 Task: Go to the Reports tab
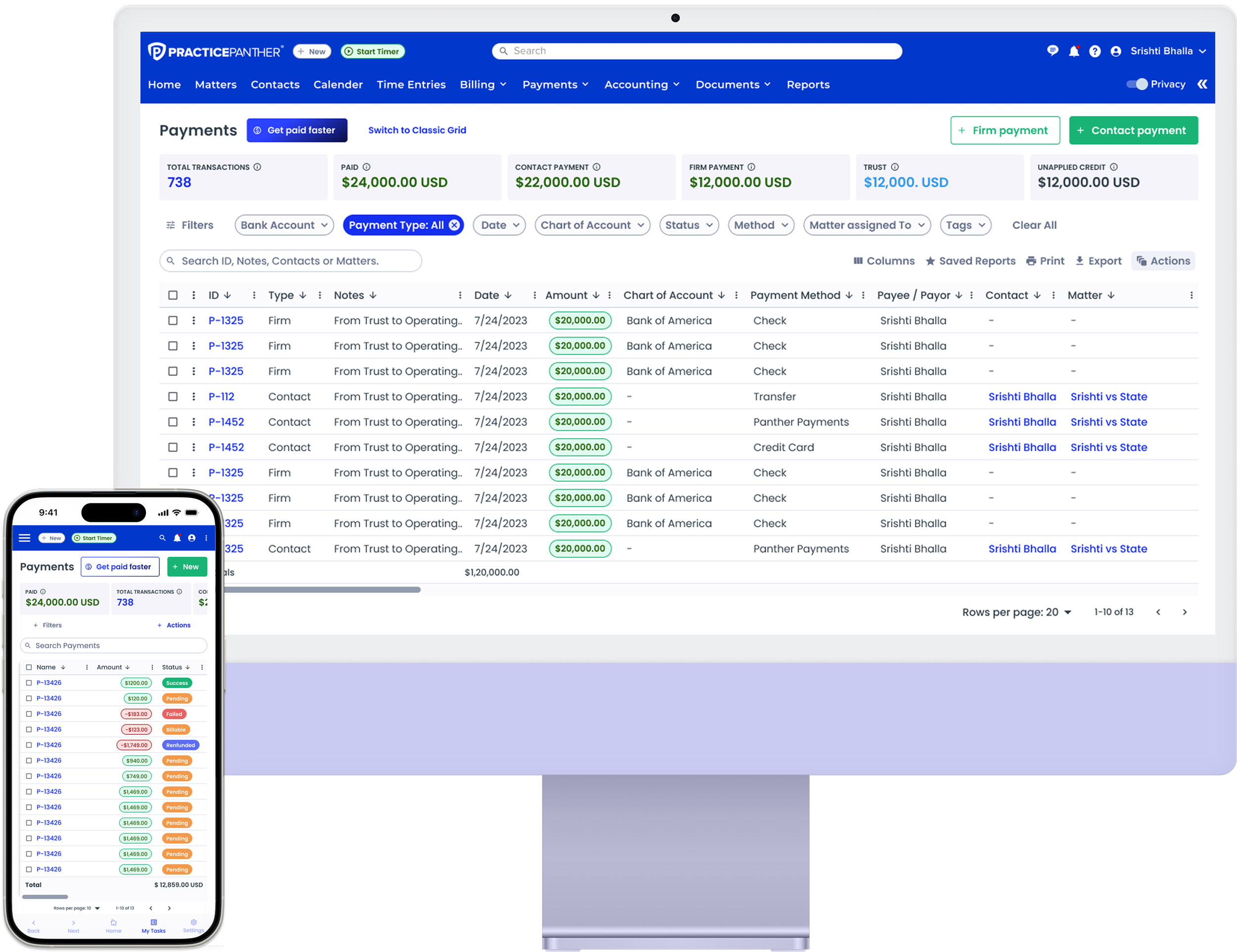point(808,85)
